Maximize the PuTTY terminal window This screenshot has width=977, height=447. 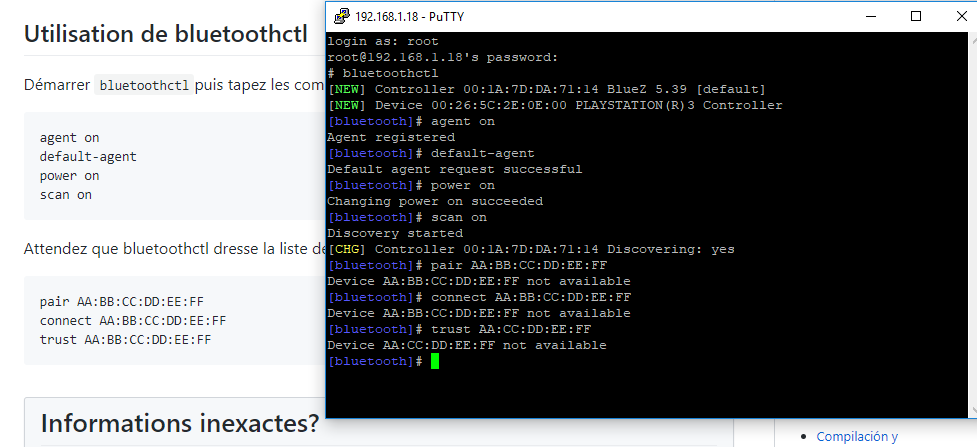[x=915, y=16]
